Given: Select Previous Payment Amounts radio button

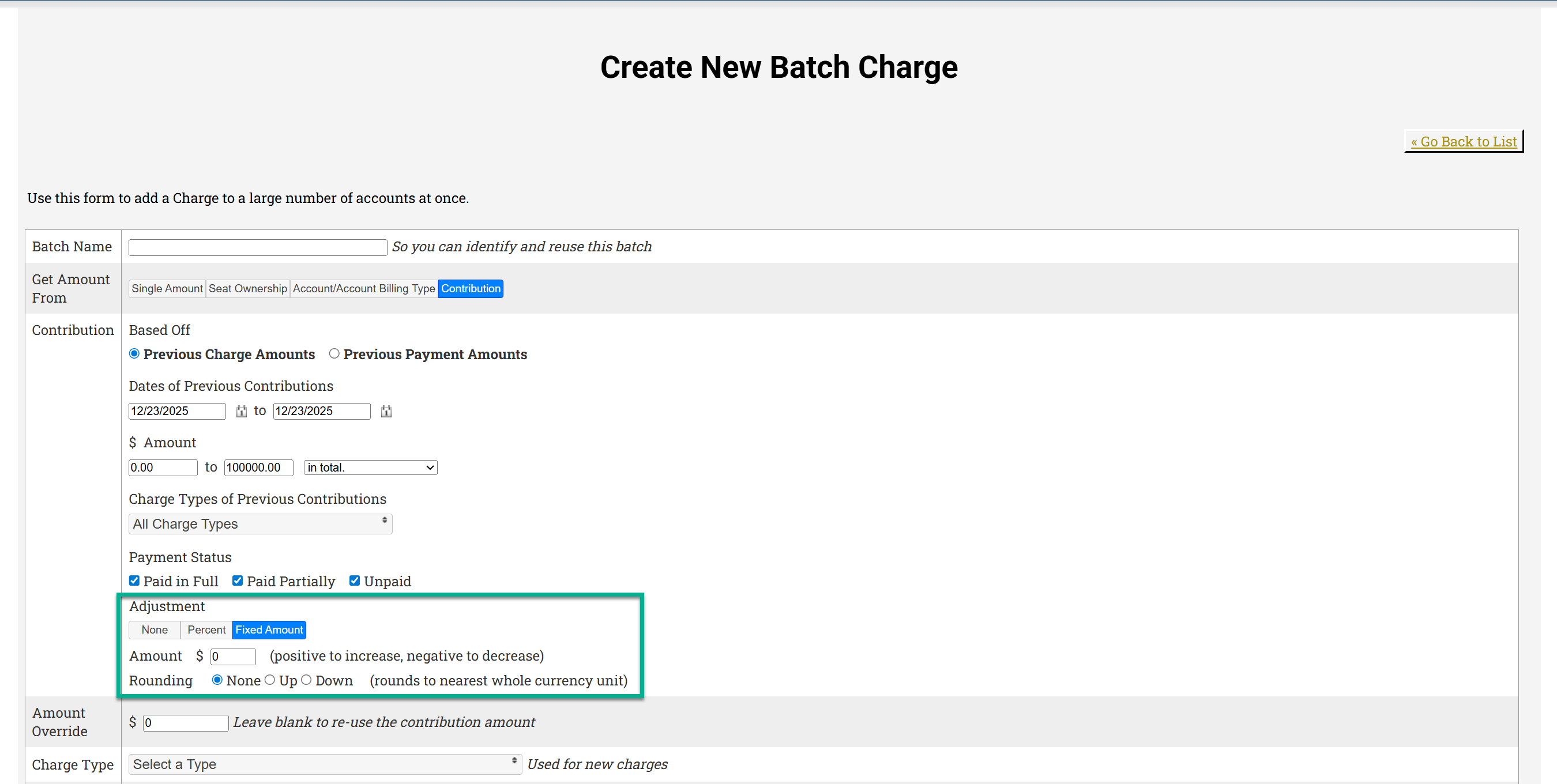Looking at the screenshot, I should 334,354.
